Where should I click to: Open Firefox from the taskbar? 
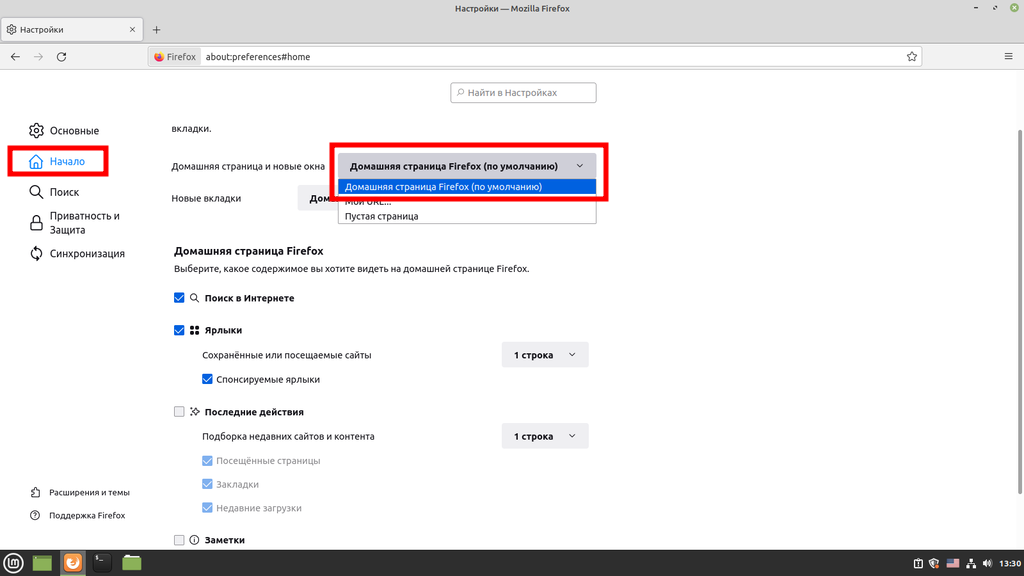72,563
